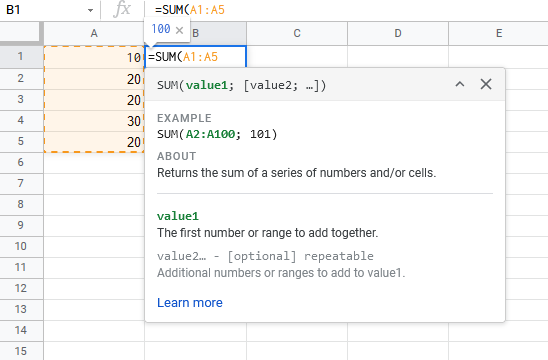The image size is (548, 360).
Task: Open the Learn more link
Action: coord(190,303)
